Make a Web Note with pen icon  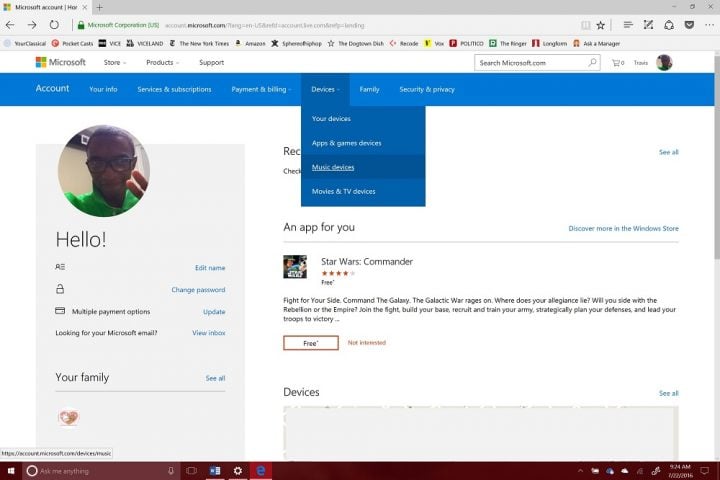(648, 25)
